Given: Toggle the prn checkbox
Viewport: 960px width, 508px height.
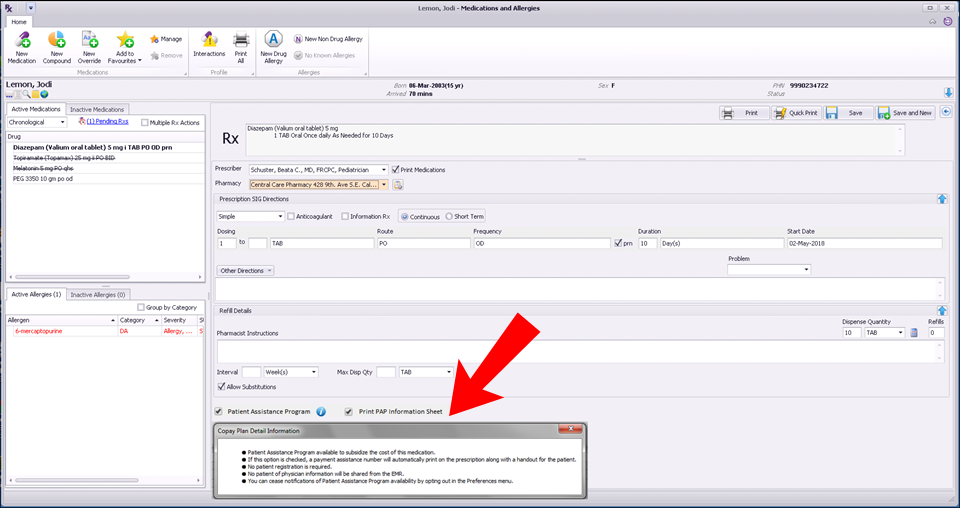Looking at the screenshot, I should (x=618, y=243).
